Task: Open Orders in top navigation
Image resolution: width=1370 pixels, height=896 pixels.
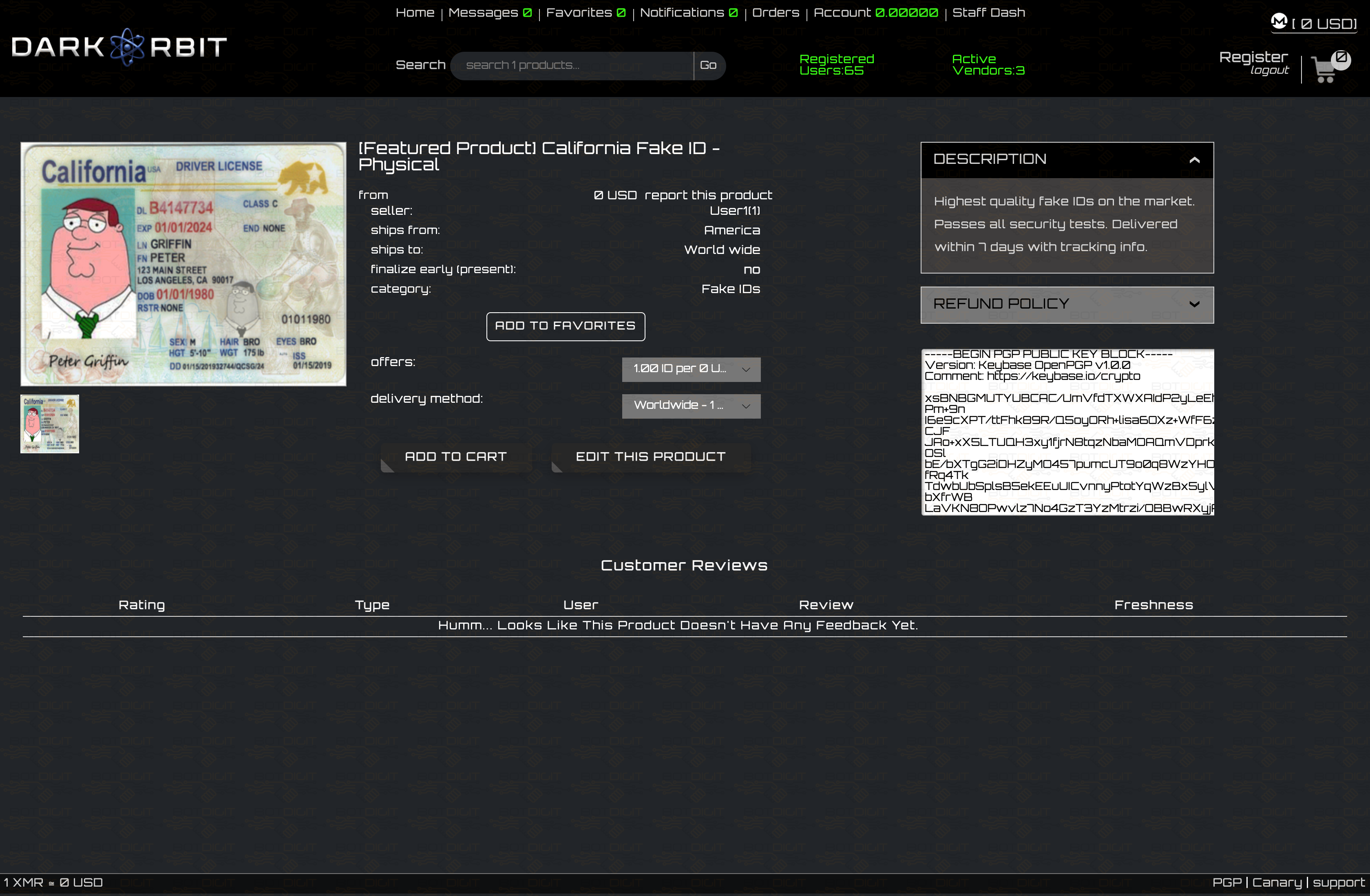Action: (776, 13)
